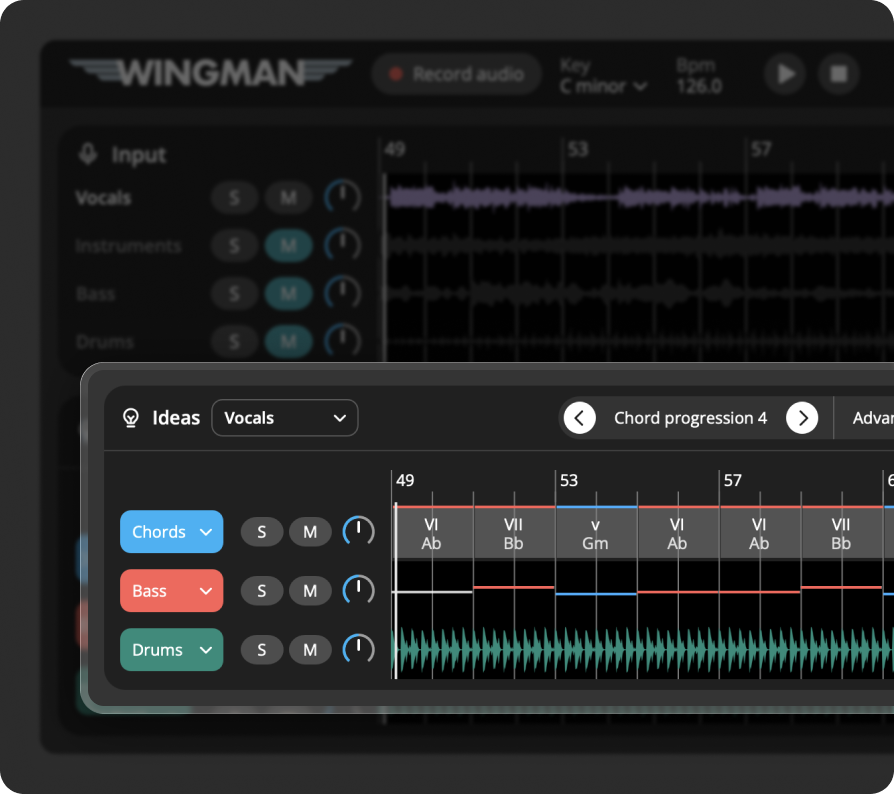
Task: Click the Input microphone icon
Action: pyautogui.click(x=88, y=154)
